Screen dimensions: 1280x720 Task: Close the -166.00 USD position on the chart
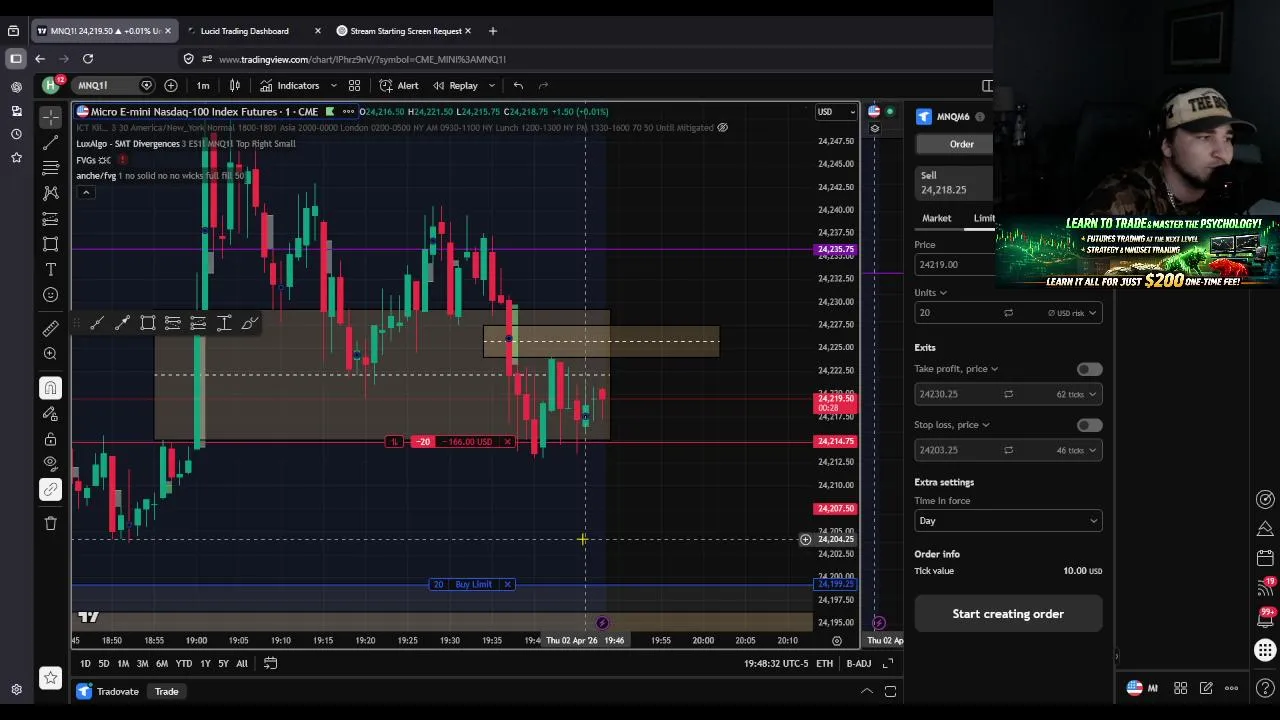507,442
